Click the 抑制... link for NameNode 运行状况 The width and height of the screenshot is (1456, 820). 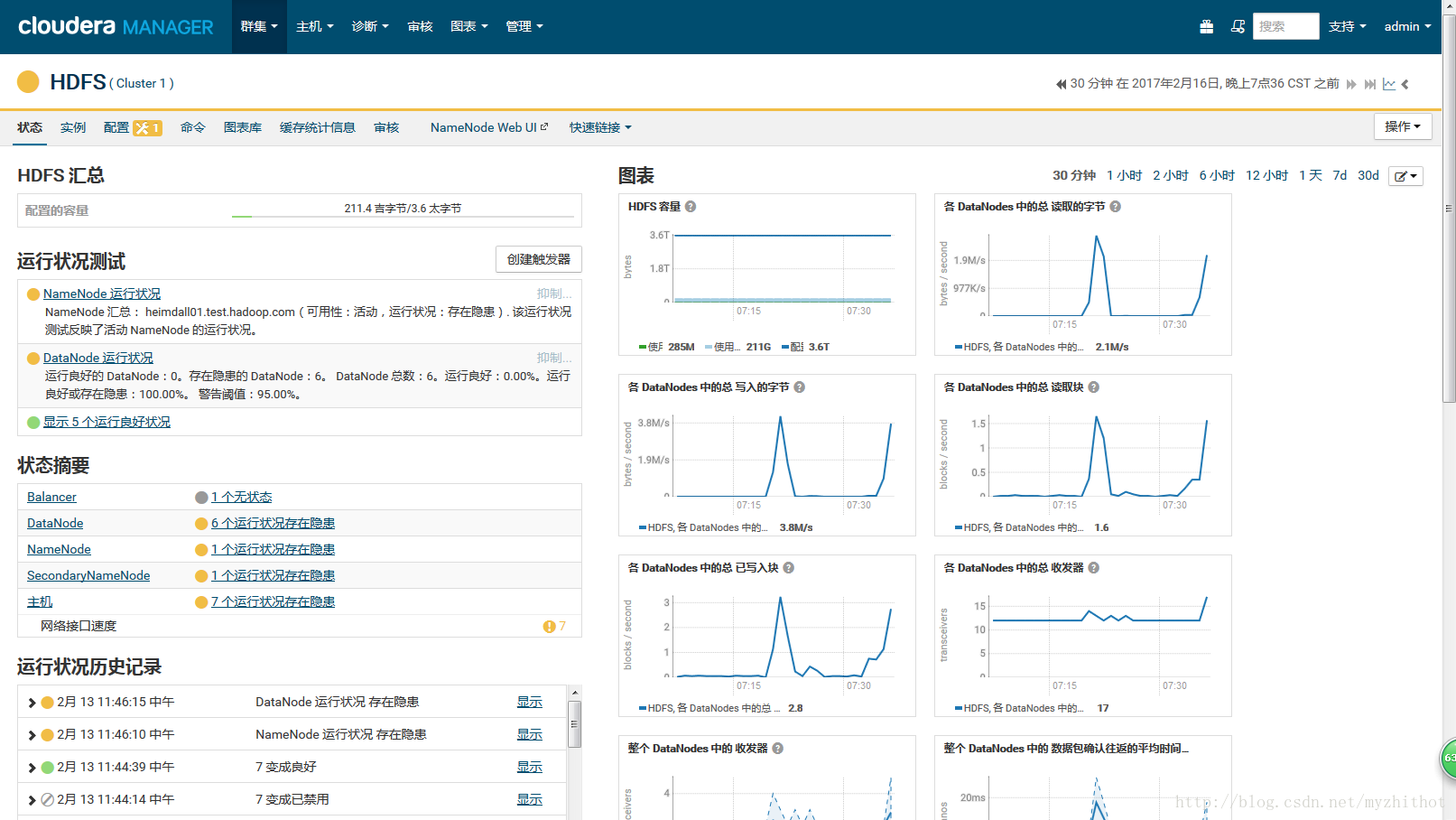pyautogui.click(x=554, y=294)
